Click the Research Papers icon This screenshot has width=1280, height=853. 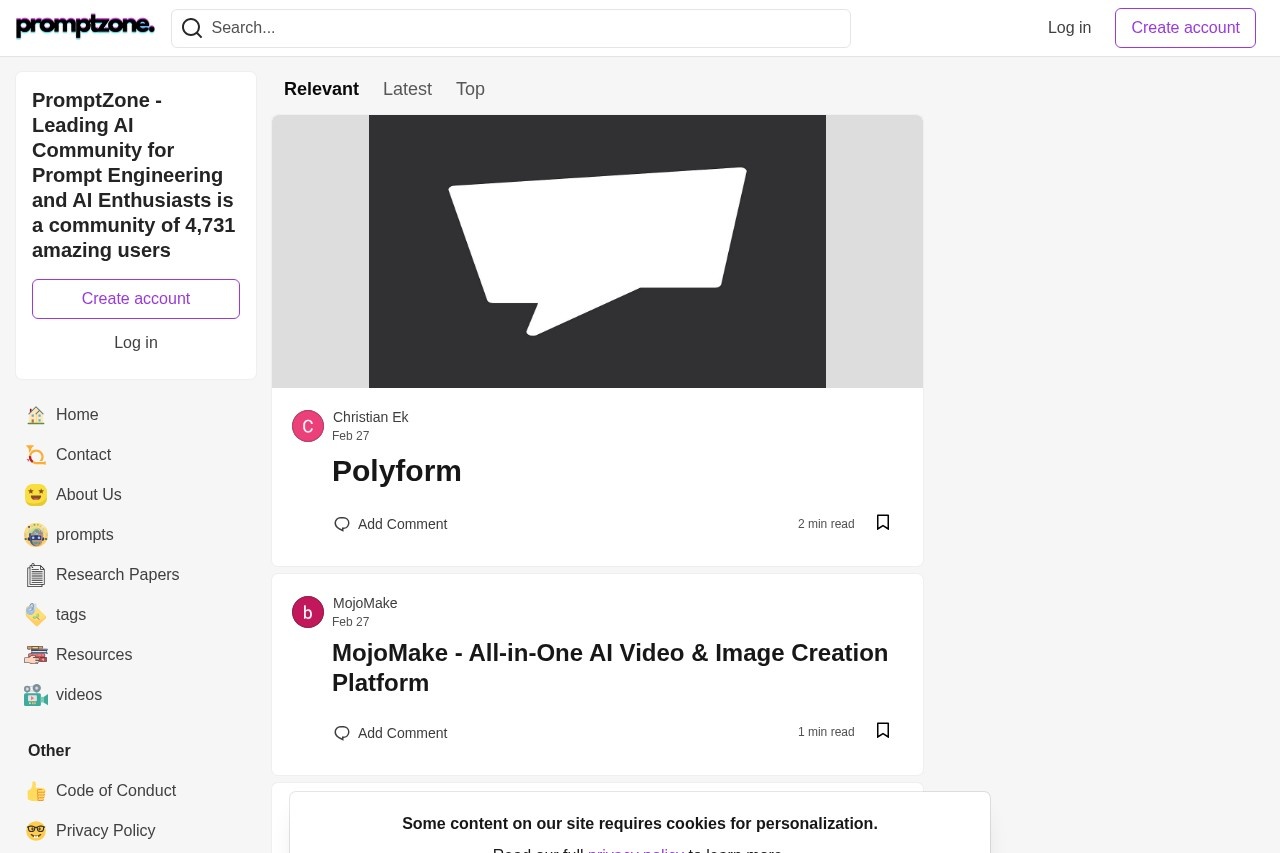36,575
